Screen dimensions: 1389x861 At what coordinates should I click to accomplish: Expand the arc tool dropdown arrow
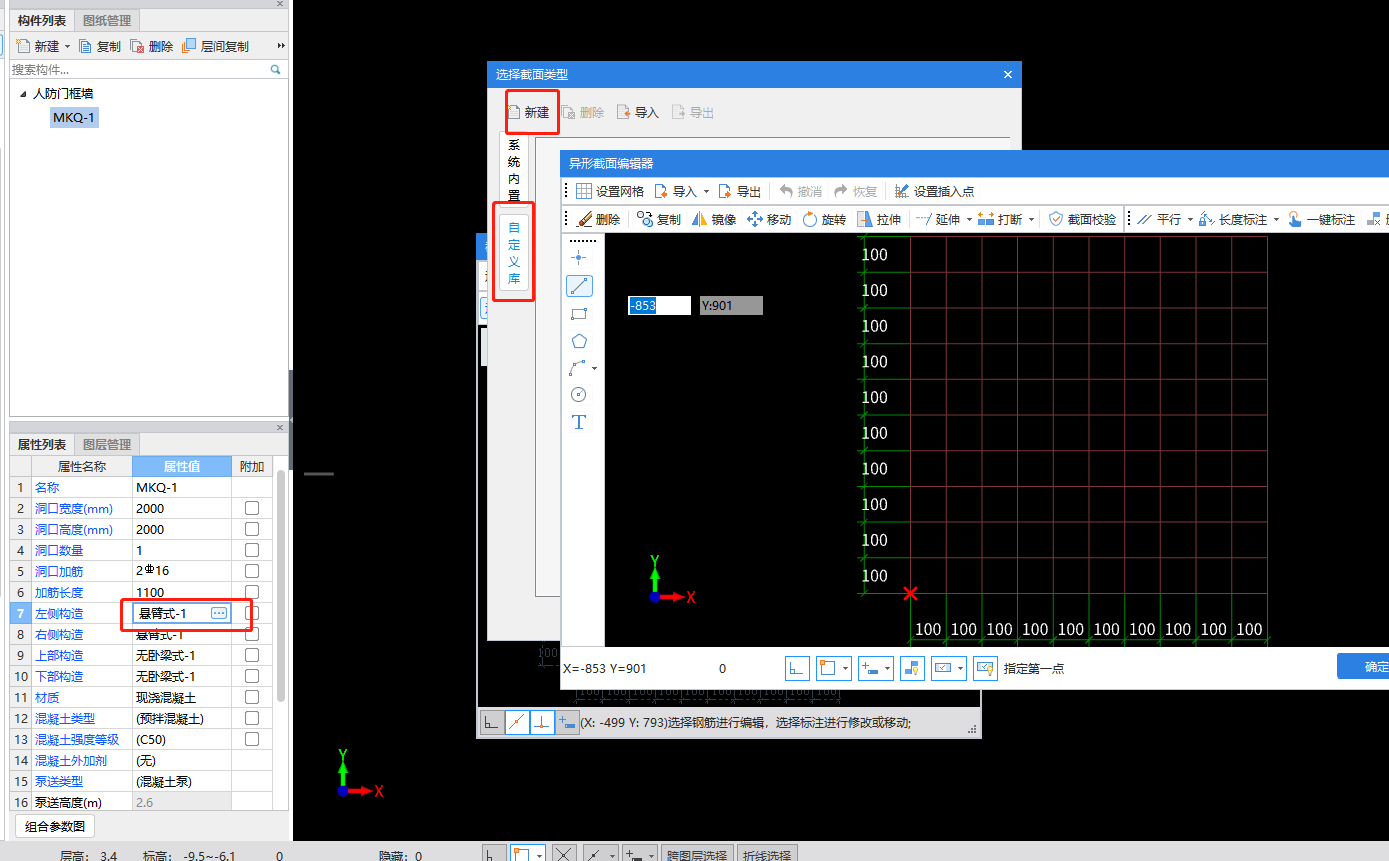(x=595, y=369)
